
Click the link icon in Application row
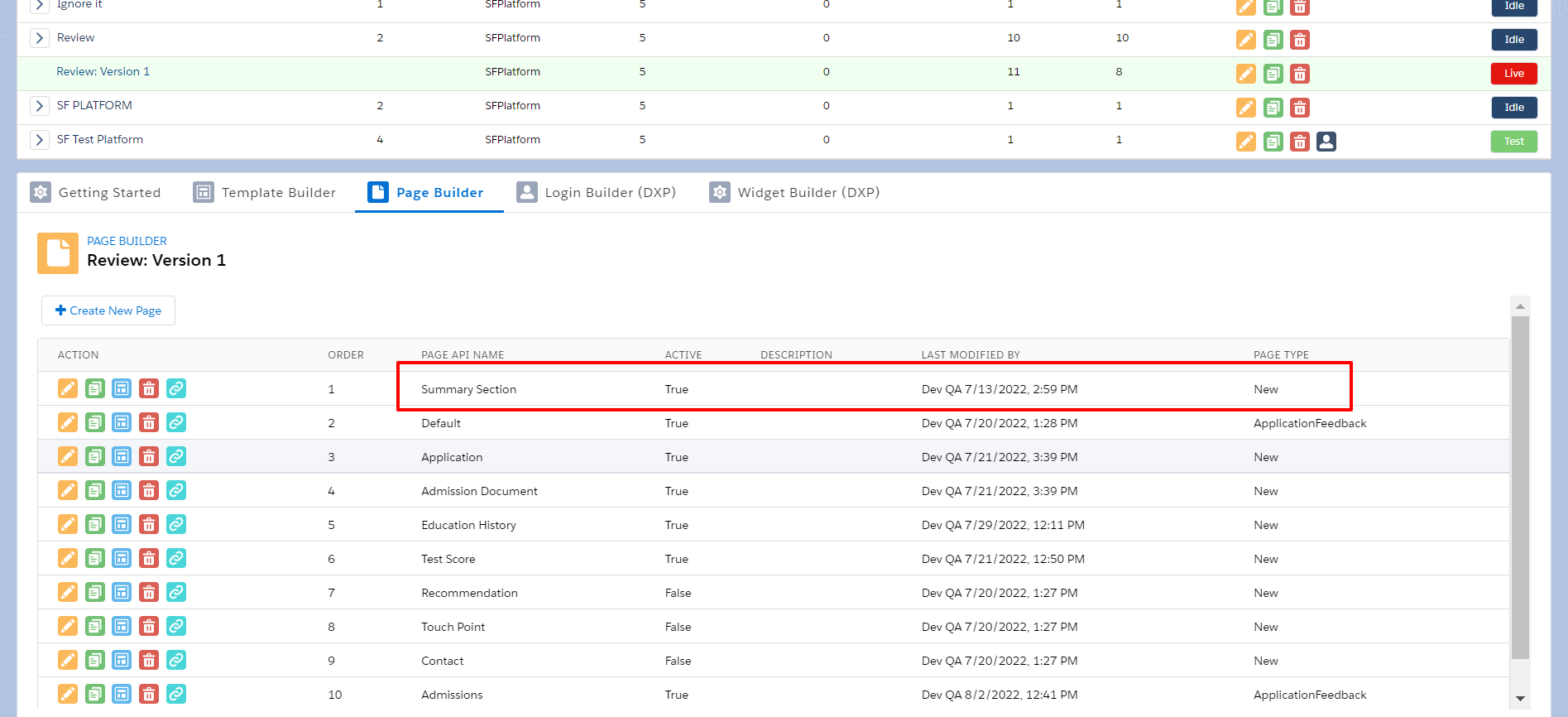tap(176, 457)
